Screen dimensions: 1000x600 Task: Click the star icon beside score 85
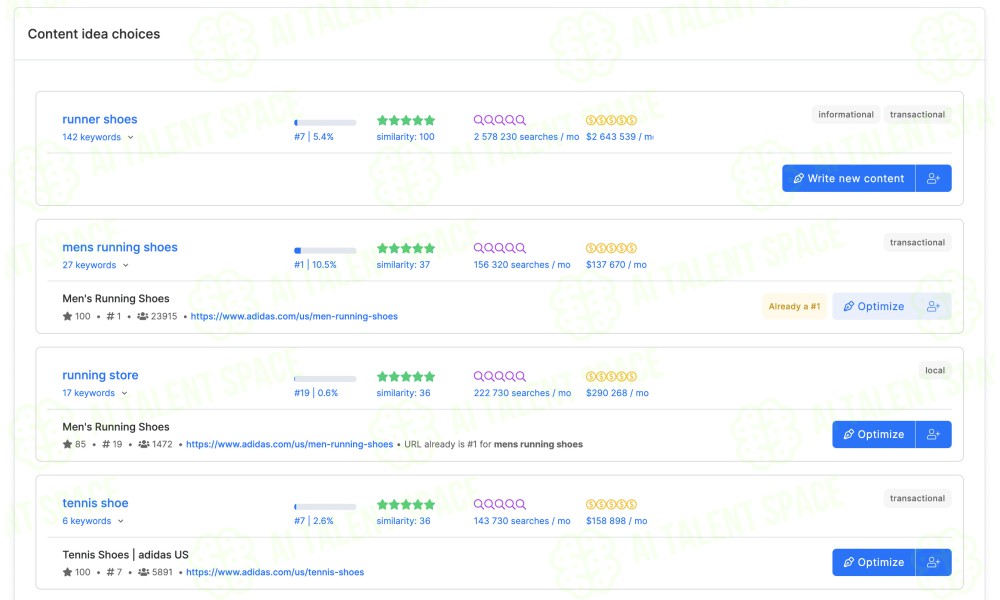pyautogui.click(x=67, y=444)
